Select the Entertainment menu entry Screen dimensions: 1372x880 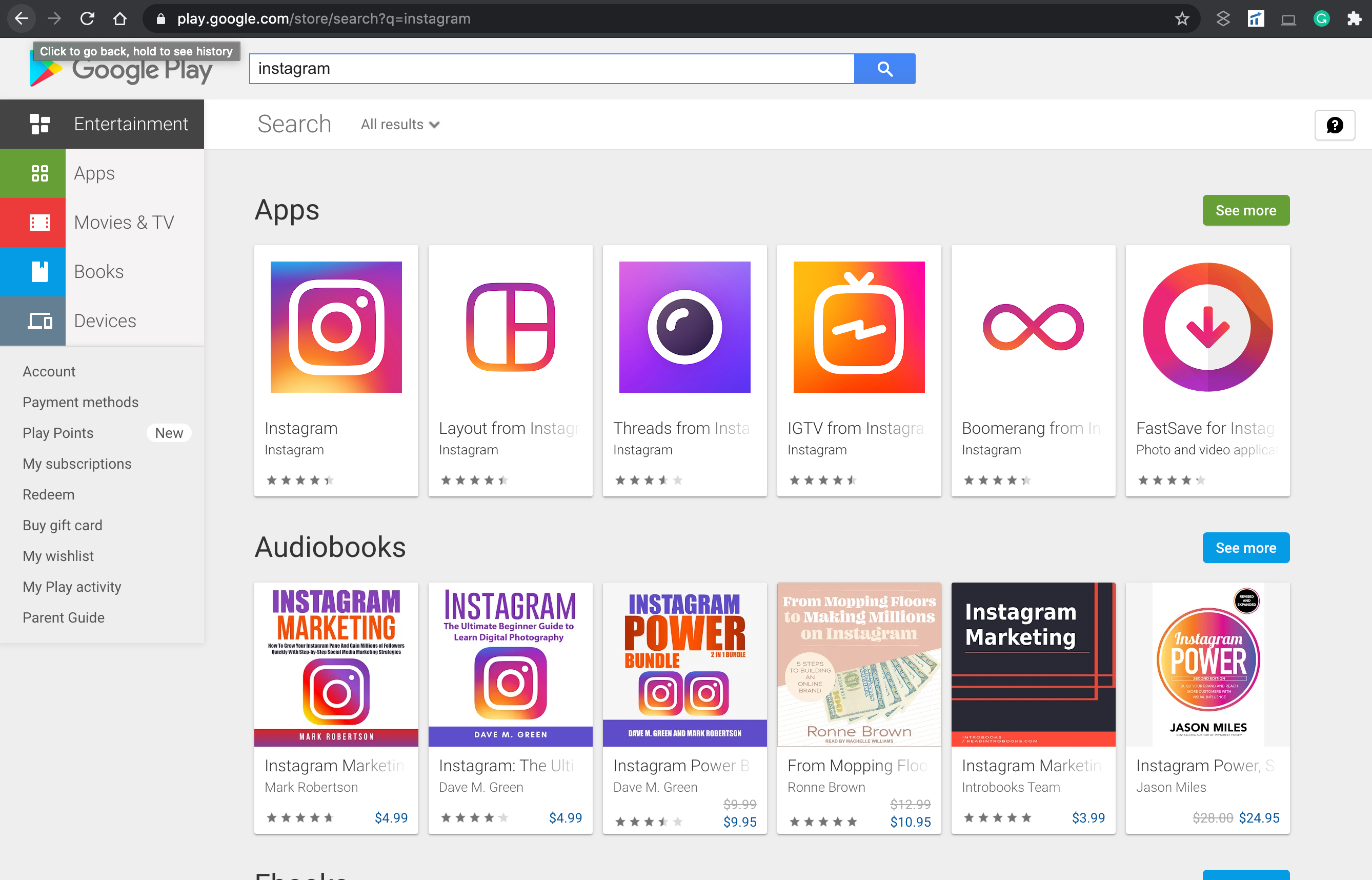tap(131, 124)
